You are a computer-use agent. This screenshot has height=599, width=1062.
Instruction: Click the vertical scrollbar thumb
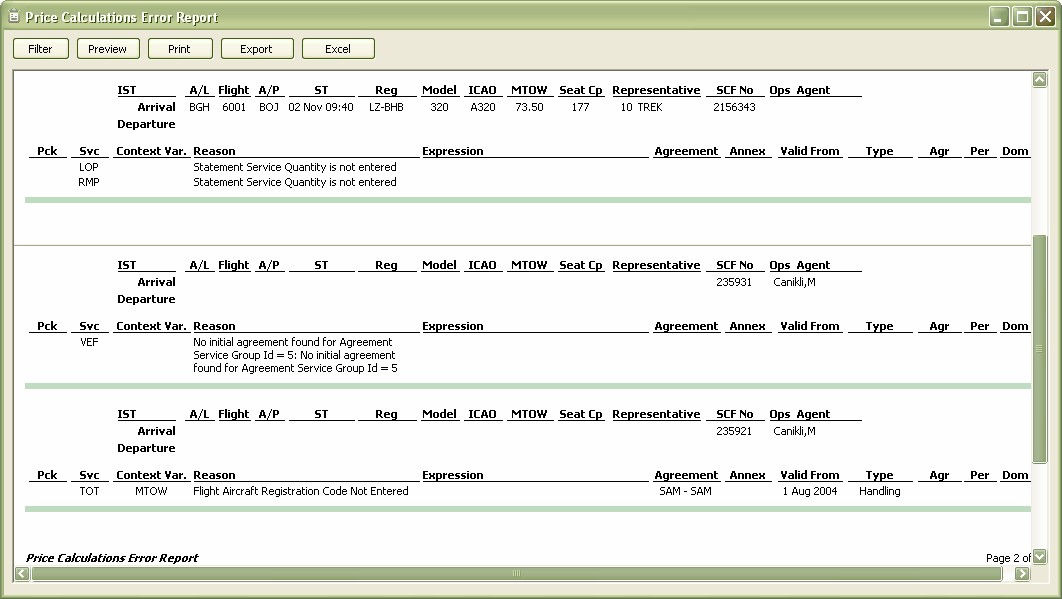point(1040,349)
